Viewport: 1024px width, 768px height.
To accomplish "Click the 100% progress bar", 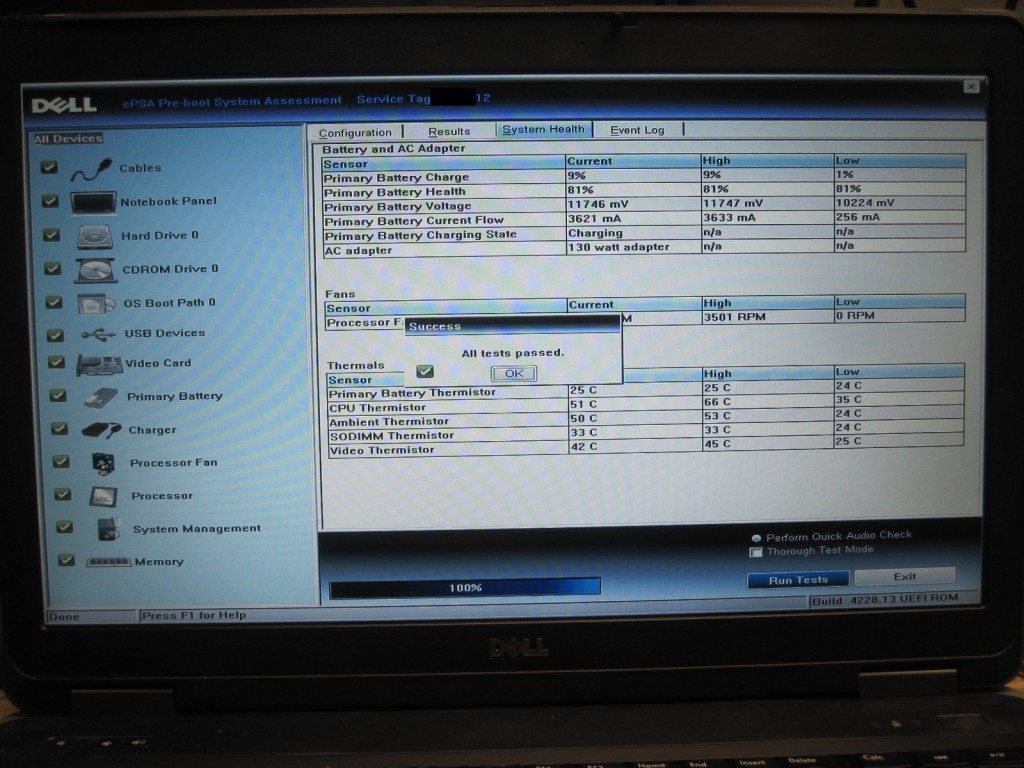I will coord(465,588).
